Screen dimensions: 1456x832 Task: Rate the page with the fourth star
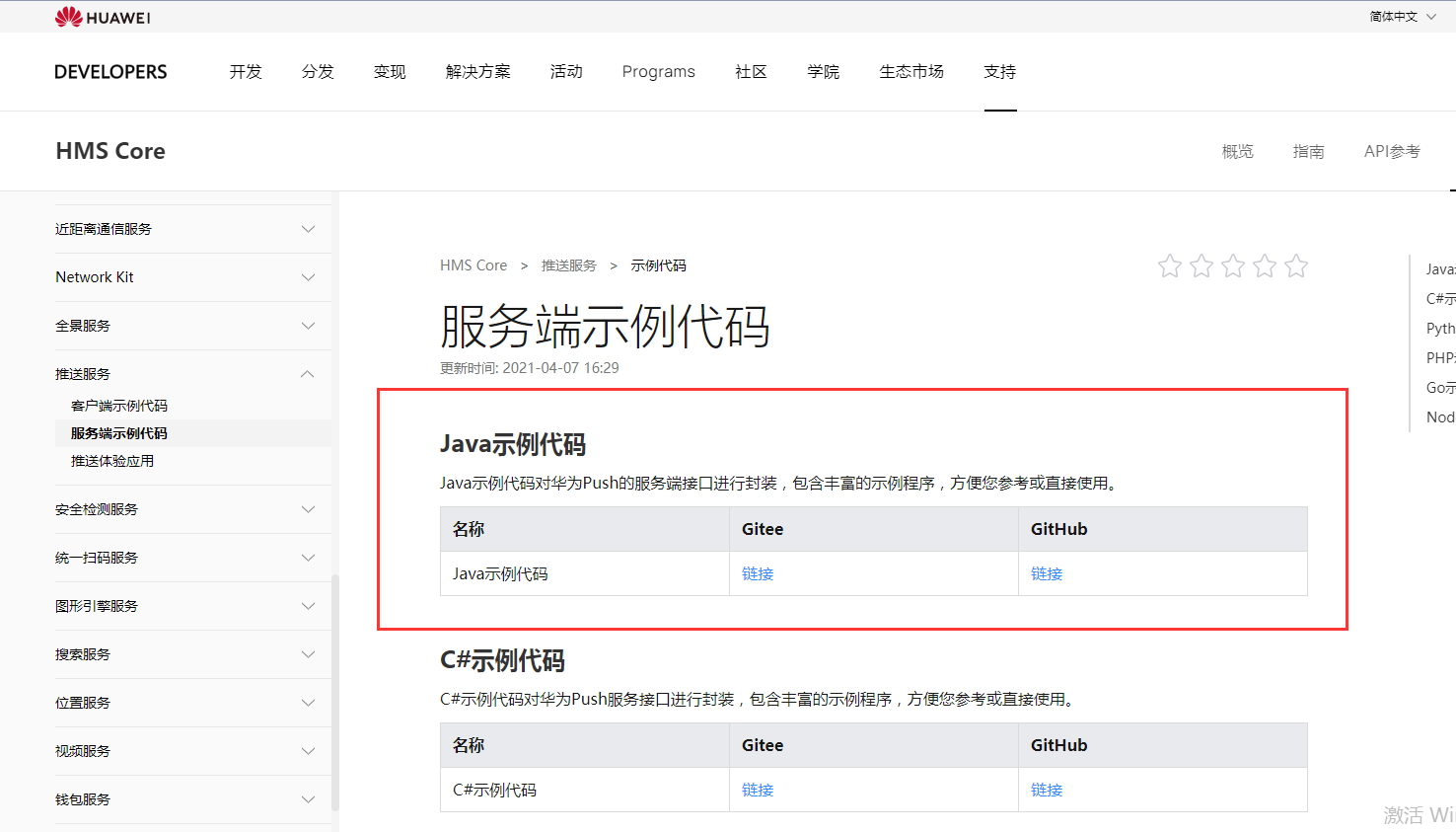click(1265, 265)
